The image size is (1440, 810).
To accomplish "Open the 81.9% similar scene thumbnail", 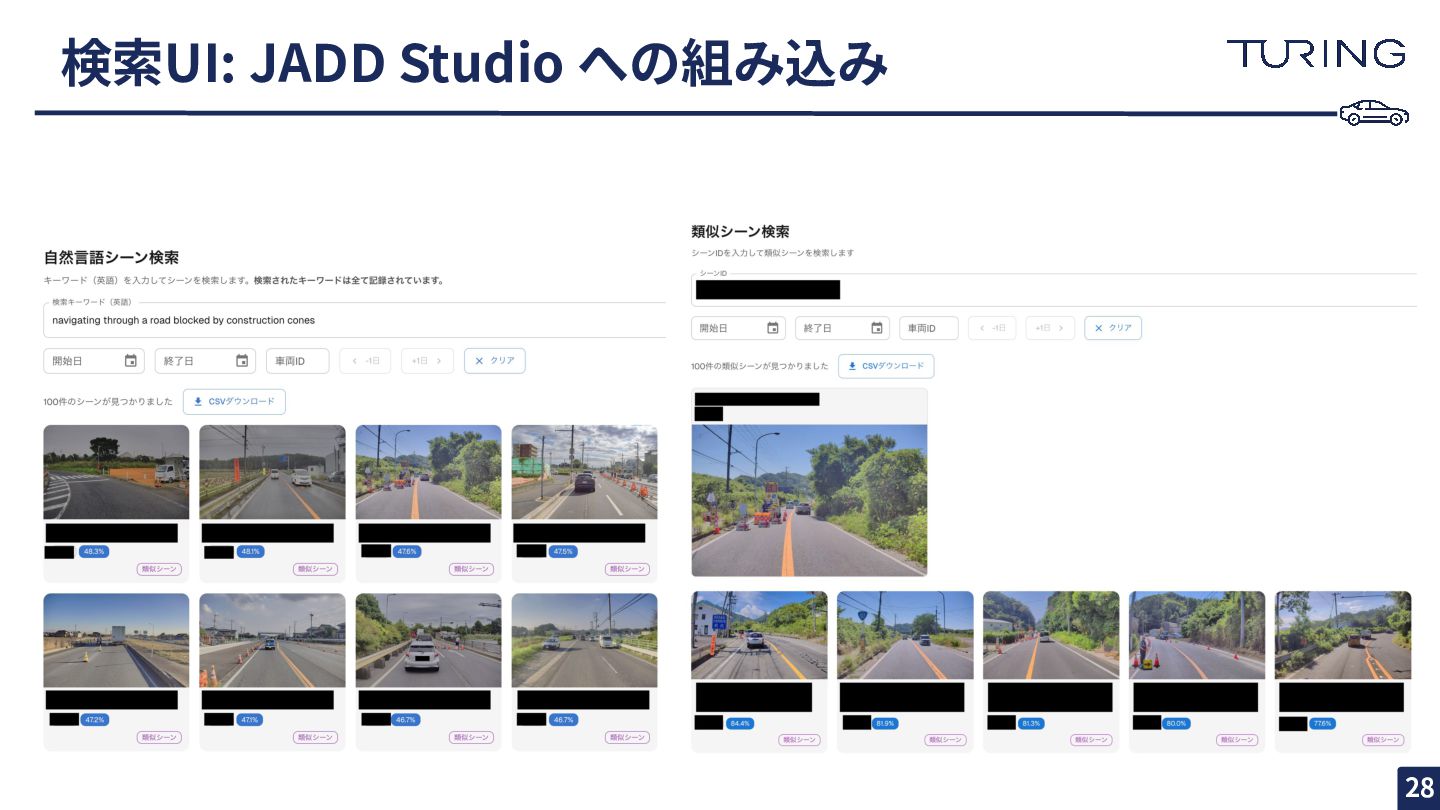I will 905,635.
